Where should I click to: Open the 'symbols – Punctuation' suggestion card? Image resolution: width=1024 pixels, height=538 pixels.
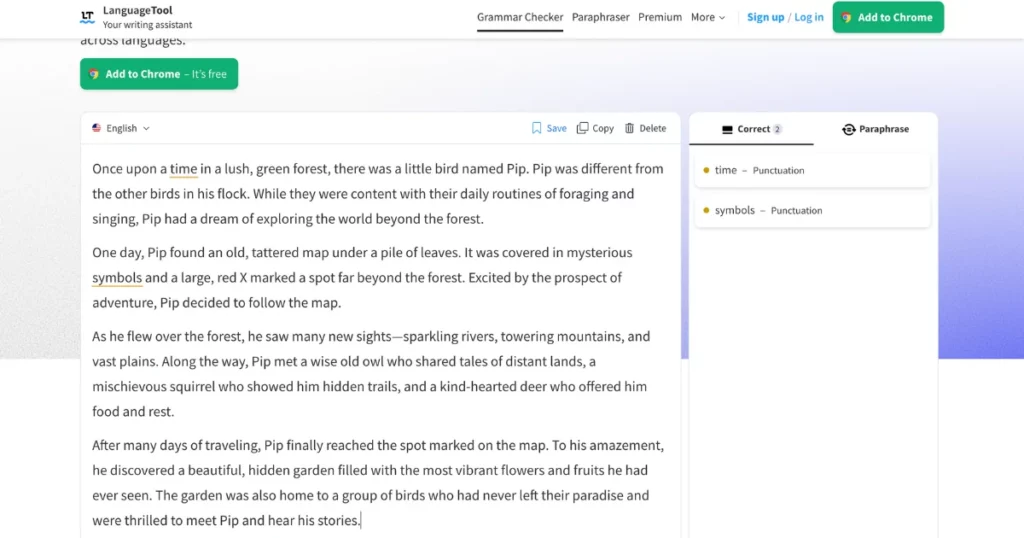pos(812,210)
